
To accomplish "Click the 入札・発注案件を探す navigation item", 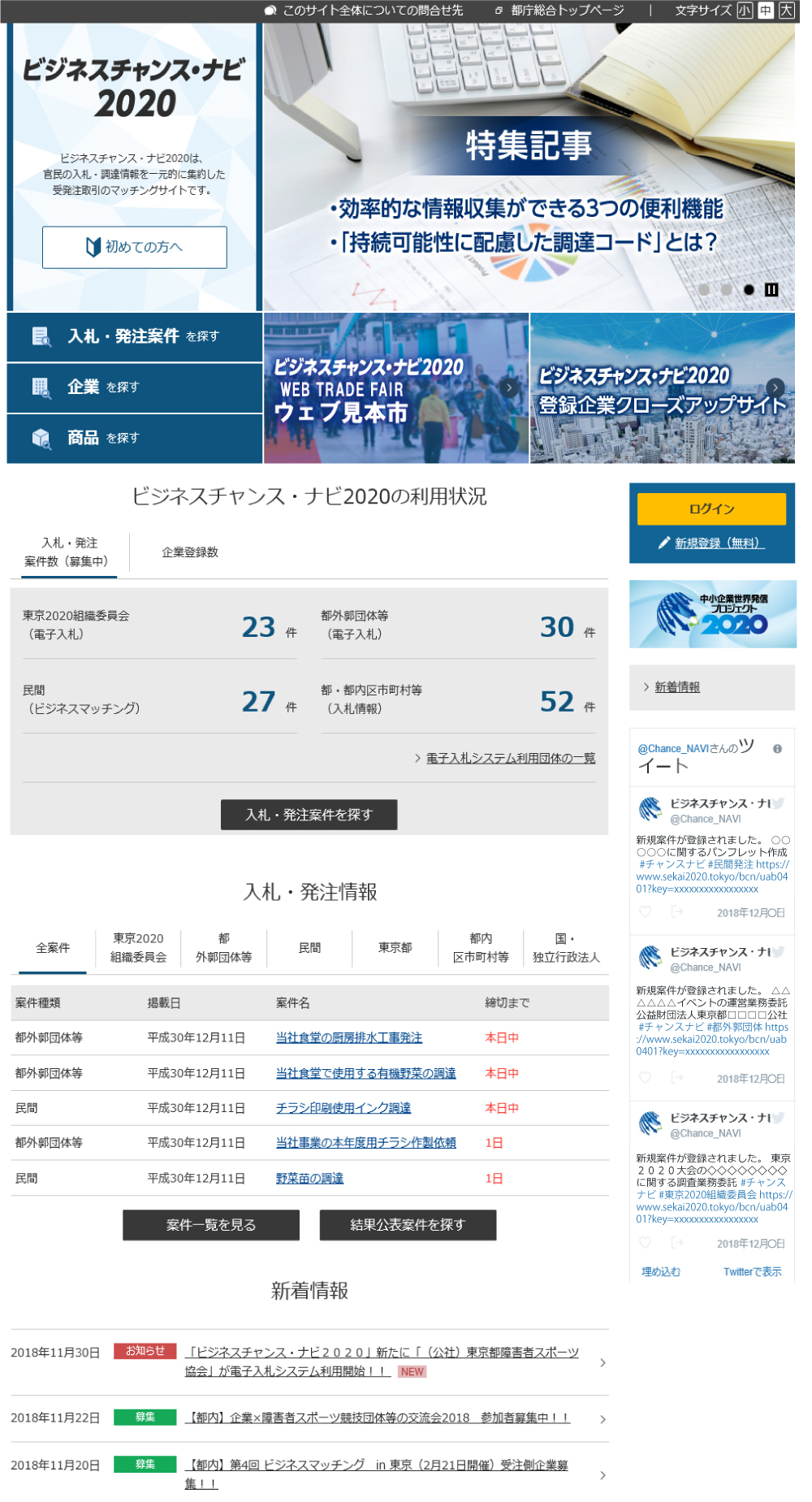I will [x=135, y=337].
